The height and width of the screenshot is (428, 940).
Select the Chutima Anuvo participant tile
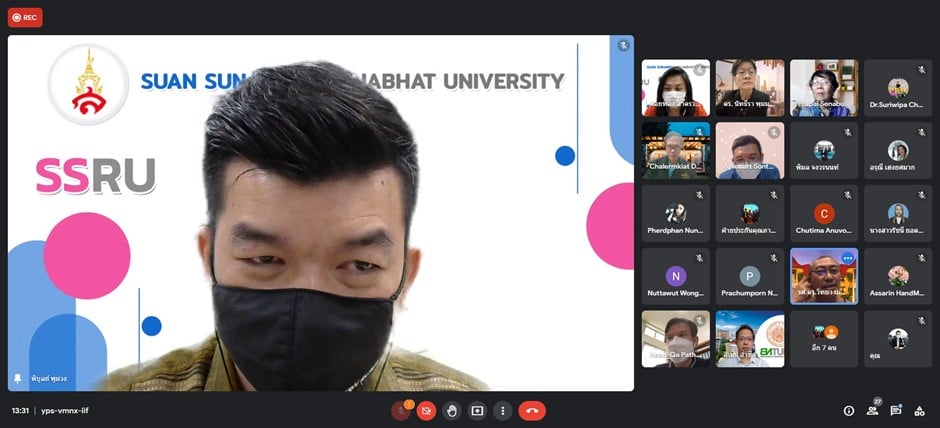point(824,213)
